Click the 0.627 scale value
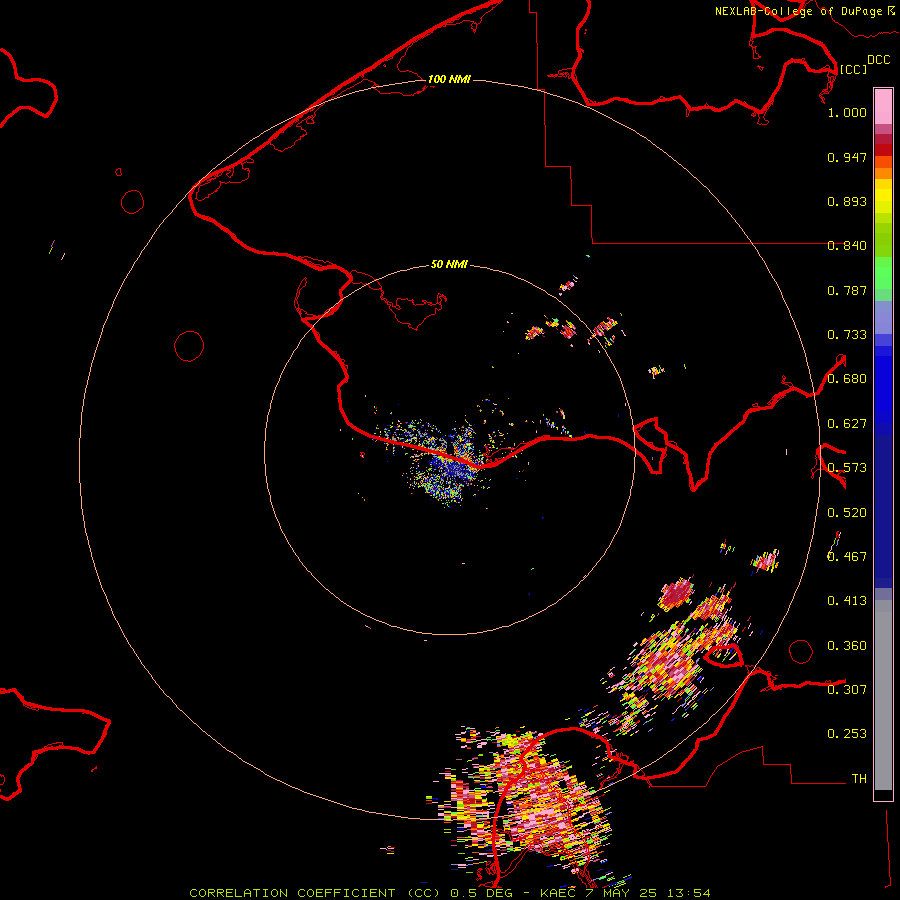 847,424
